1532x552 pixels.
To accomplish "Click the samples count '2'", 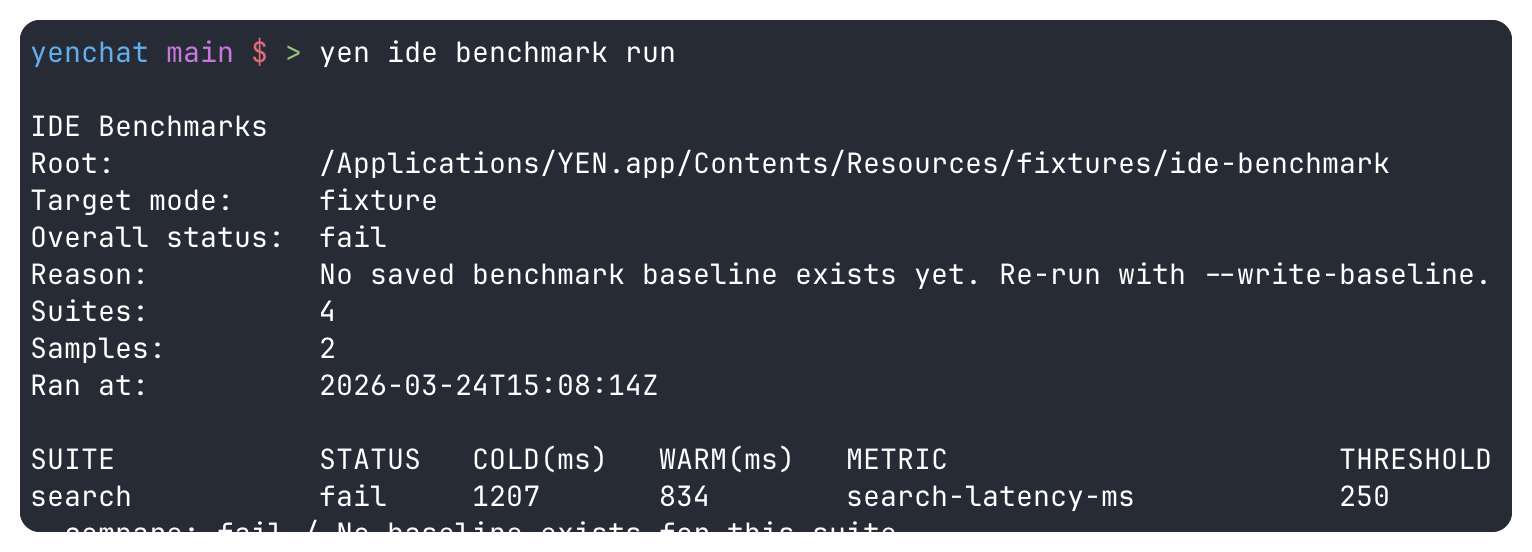I will [328, 349].
